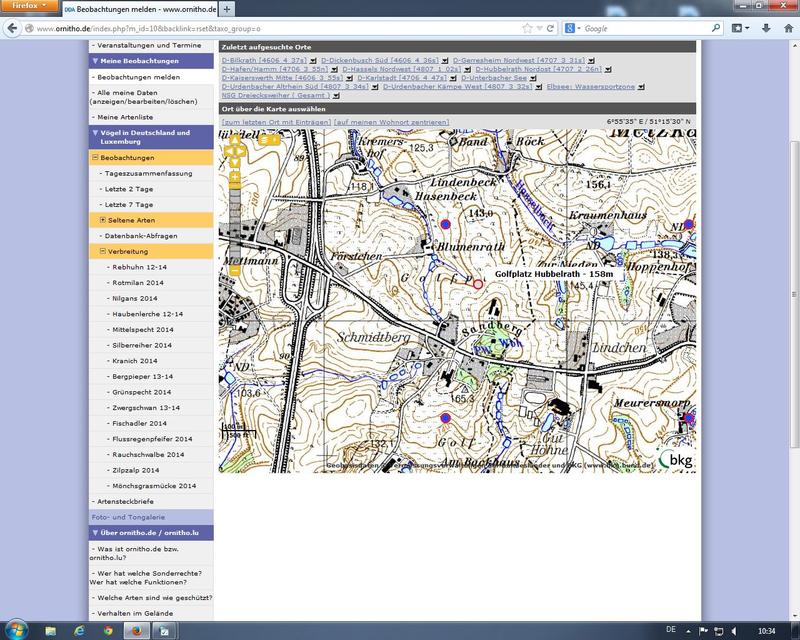800x640 pixels.
Task: Click the Firefox downloads arrow icon
Action: tap(766, 29)
